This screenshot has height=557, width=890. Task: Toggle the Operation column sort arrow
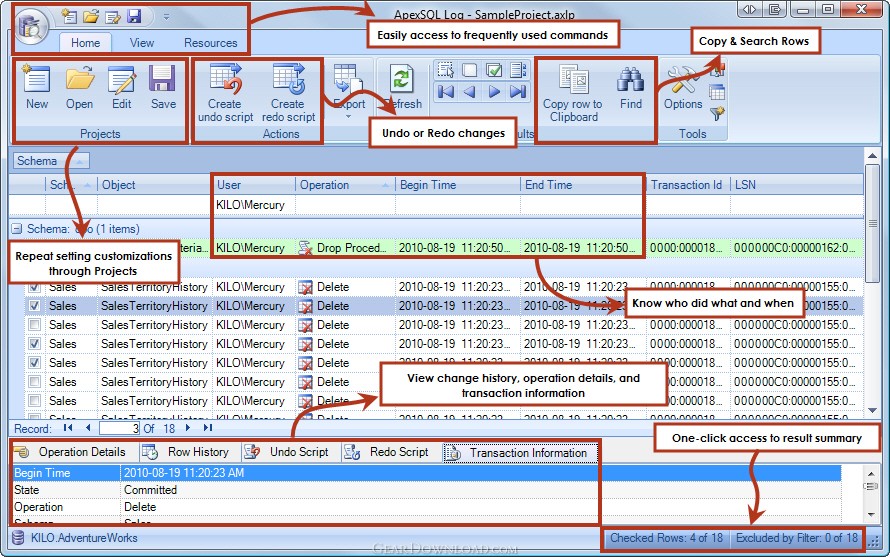coord(385,185)
